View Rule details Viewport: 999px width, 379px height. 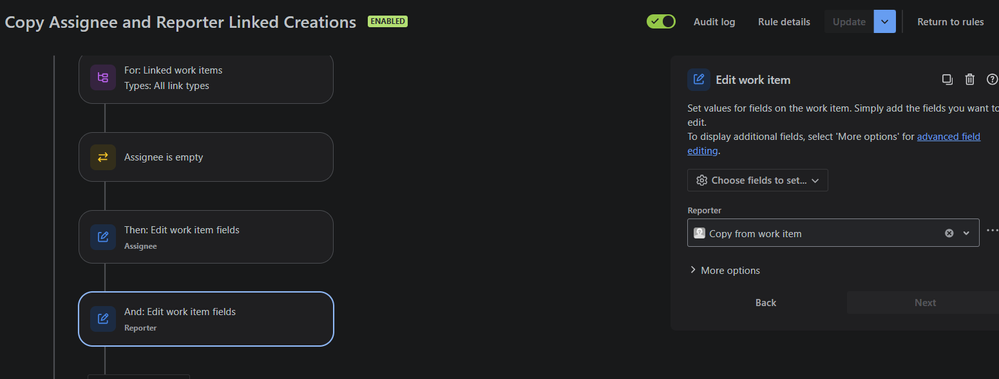tap(784, 22)
